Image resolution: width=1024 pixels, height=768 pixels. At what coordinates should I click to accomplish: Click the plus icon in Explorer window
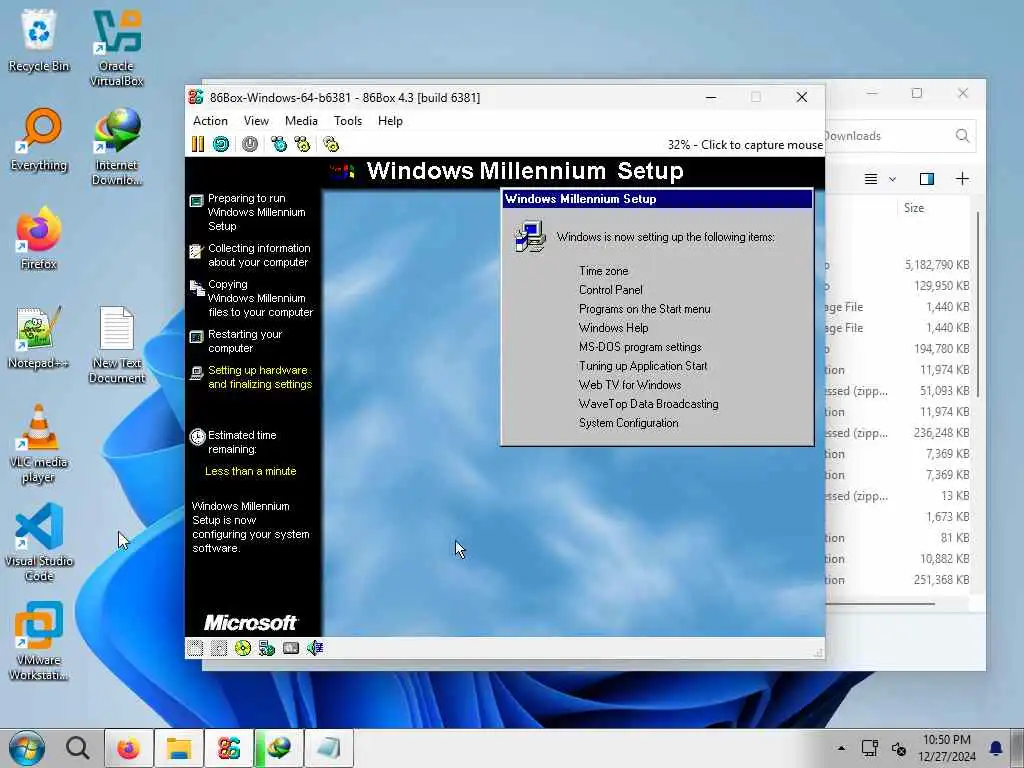pos(963,179)
